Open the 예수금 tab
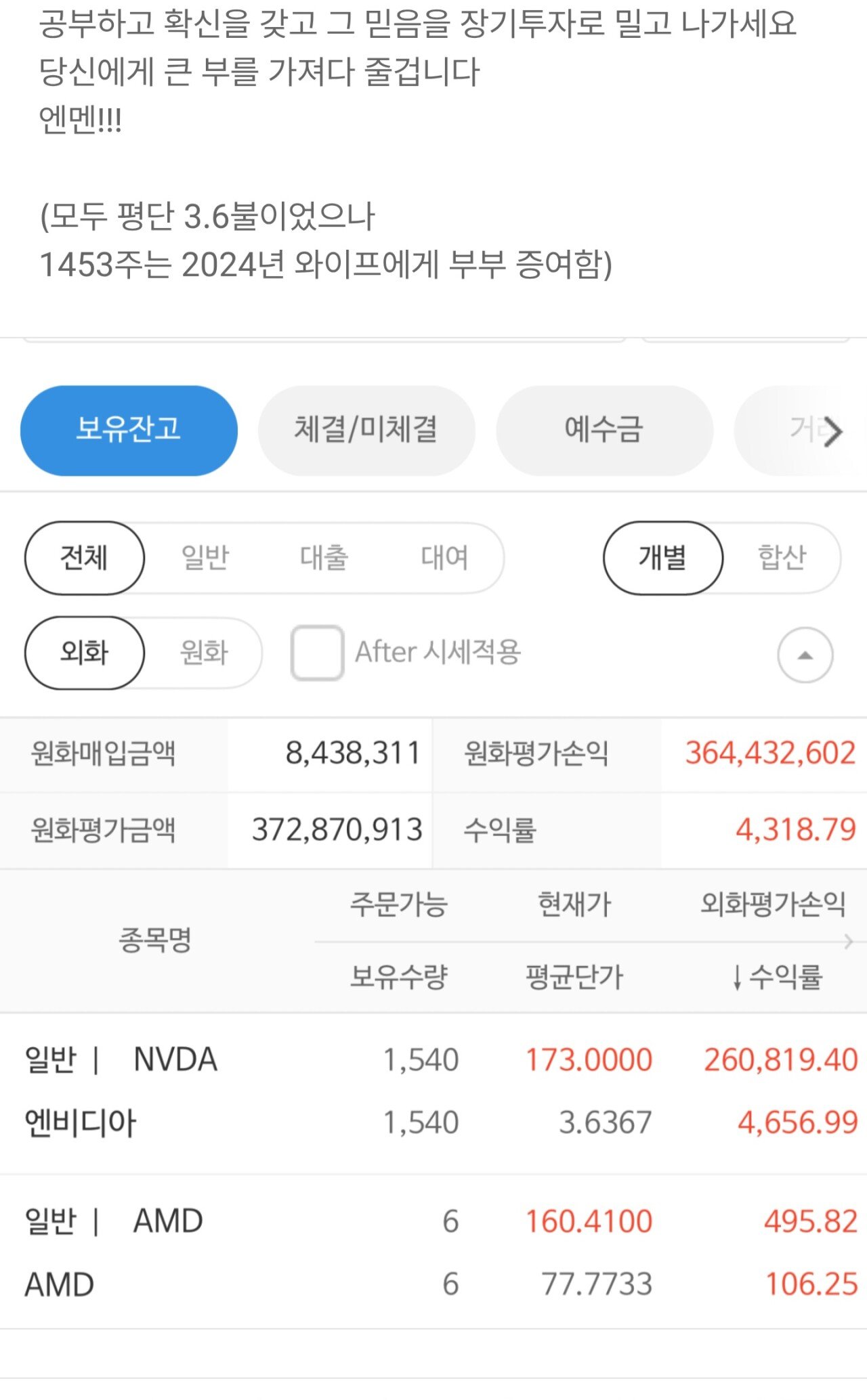The image size is (867, 1400). [604, 430]
